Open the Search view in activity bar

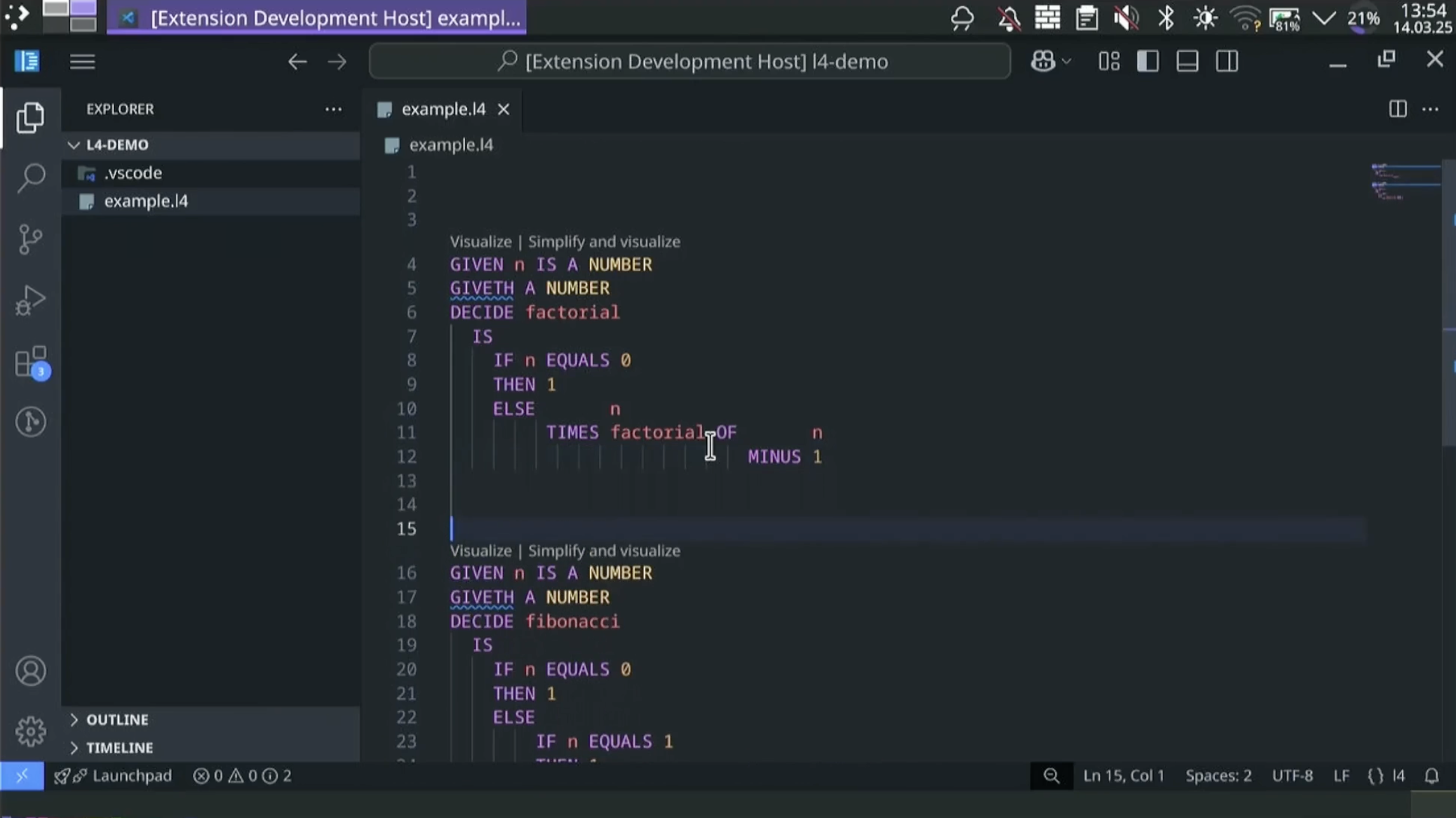pyautogui.click(x=30, y=178)
